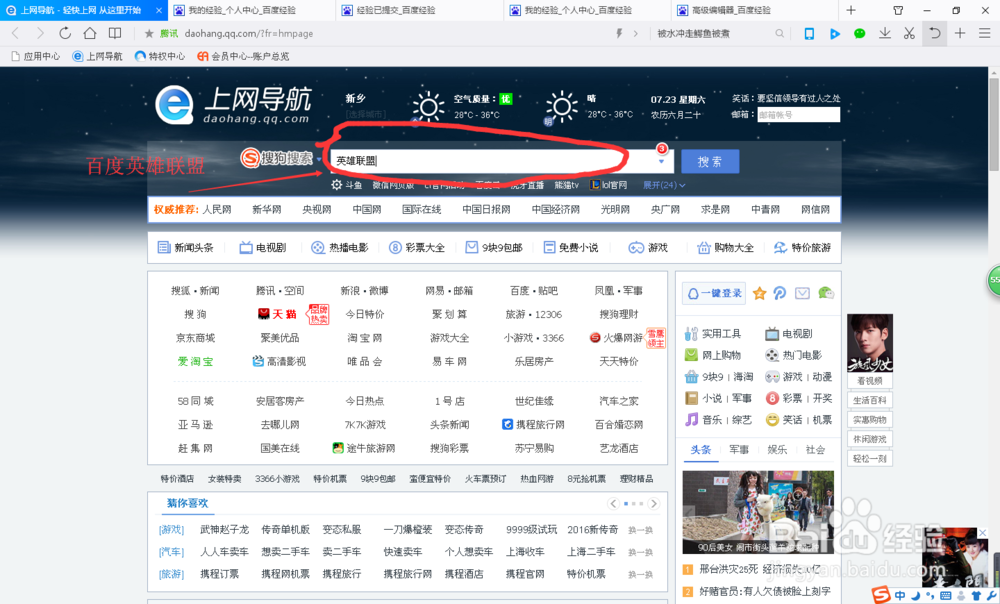Click the mail envelope icon in login panel

tap(802, 293)
